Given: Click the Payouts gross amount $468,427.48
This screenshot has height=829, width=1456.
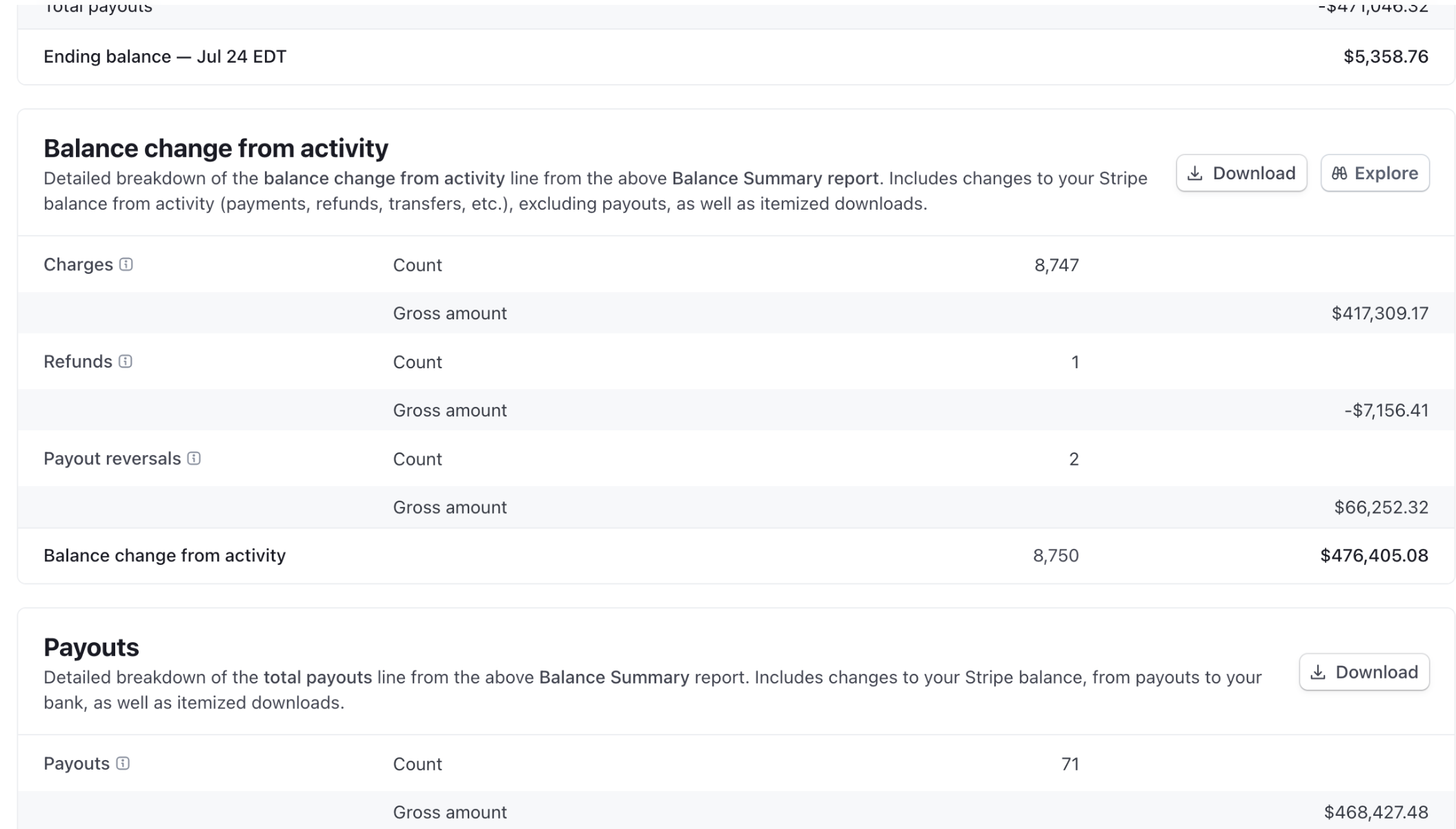Looking at the screenshot, I should (1375, 812).
